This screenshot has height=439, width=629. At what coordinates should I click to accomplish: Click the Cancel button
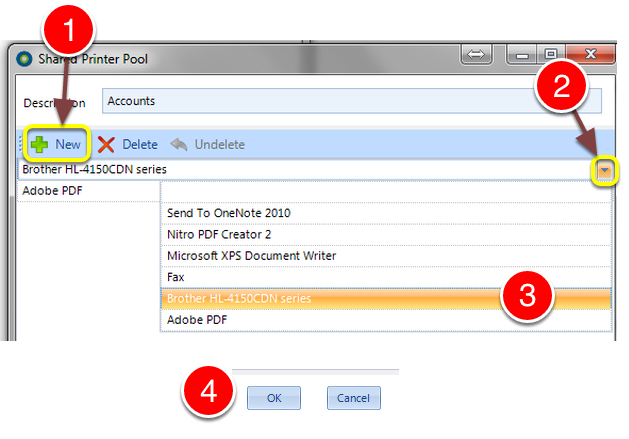coord(353,398)
